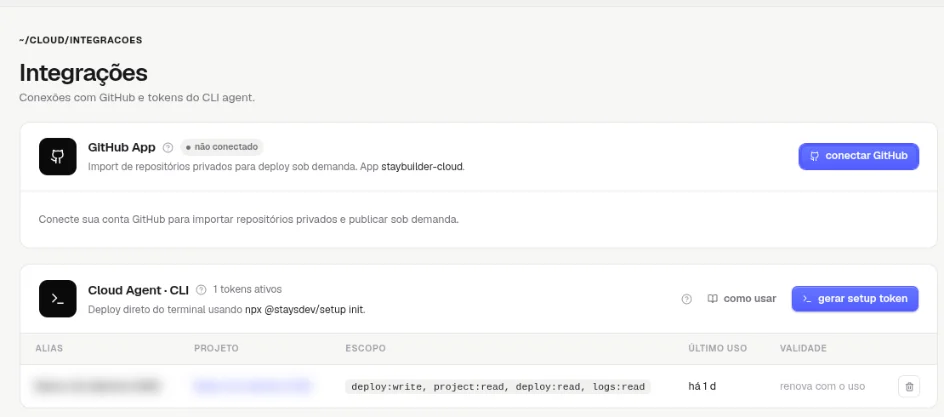Screen dimensions: 944x417
Task: Click the GitHub App title
Action: (122, 147)
